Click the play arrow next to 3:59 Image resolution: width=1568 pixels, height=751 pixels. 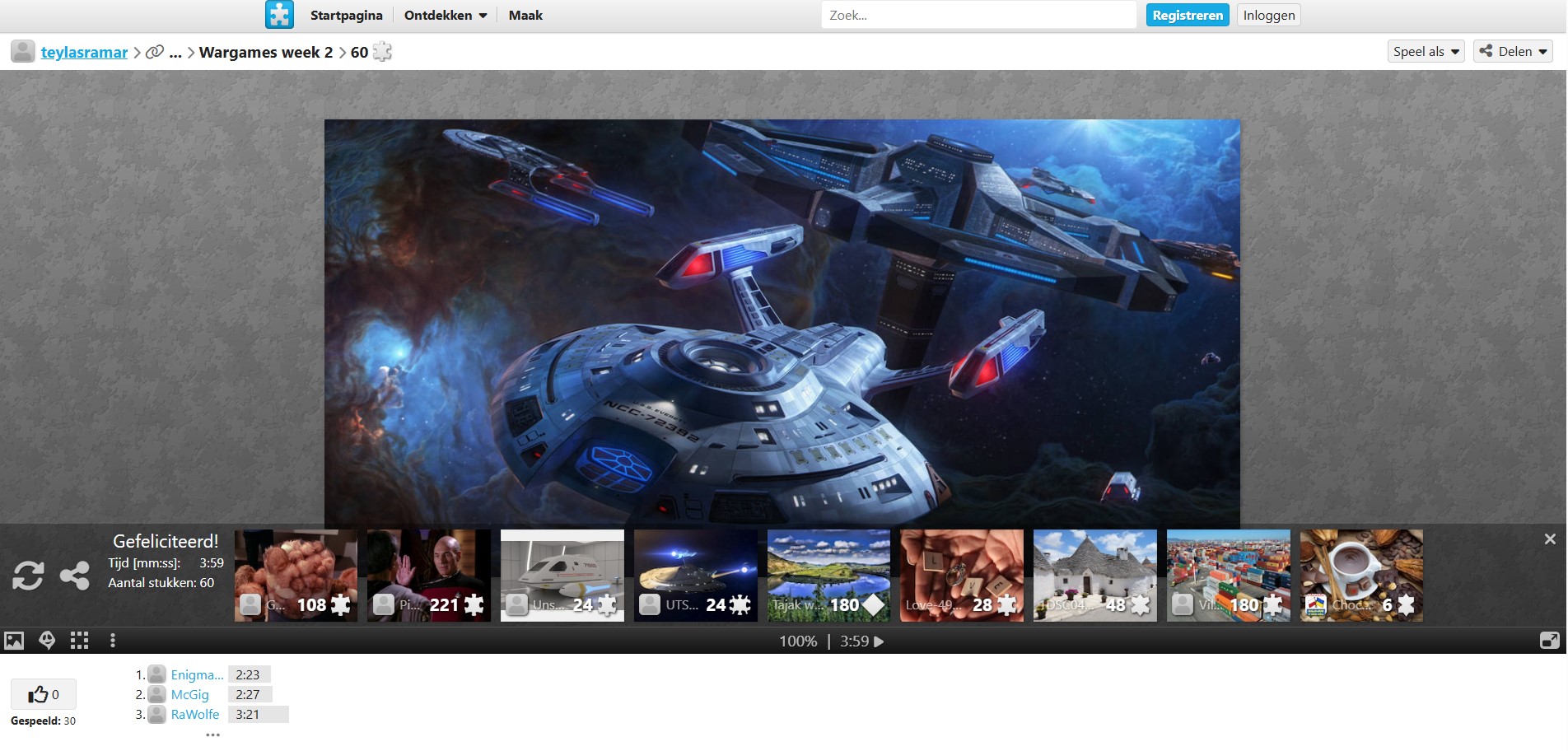pyautogui.click(x=879, y=641)
